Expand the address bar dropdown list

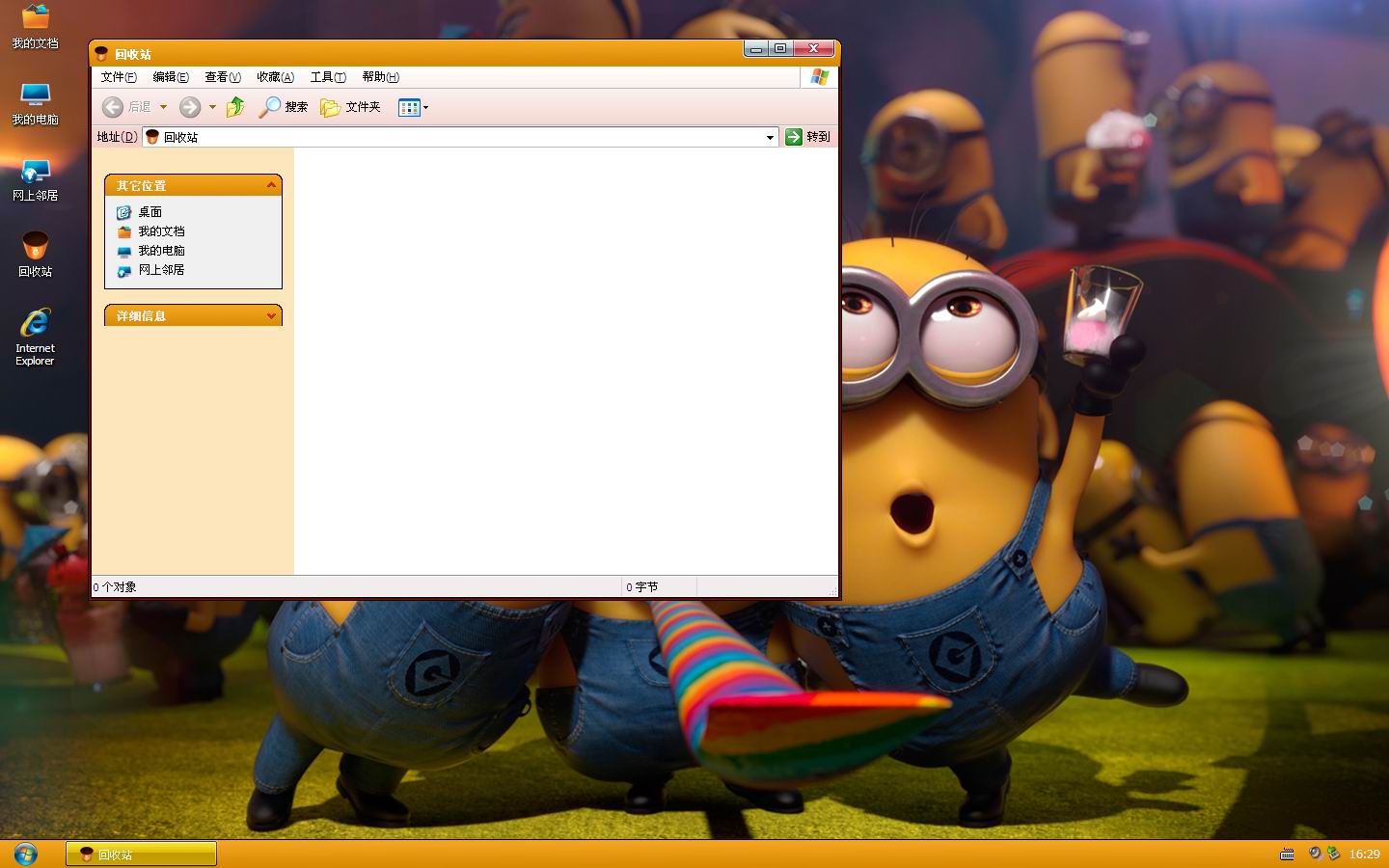pos(770,137)
